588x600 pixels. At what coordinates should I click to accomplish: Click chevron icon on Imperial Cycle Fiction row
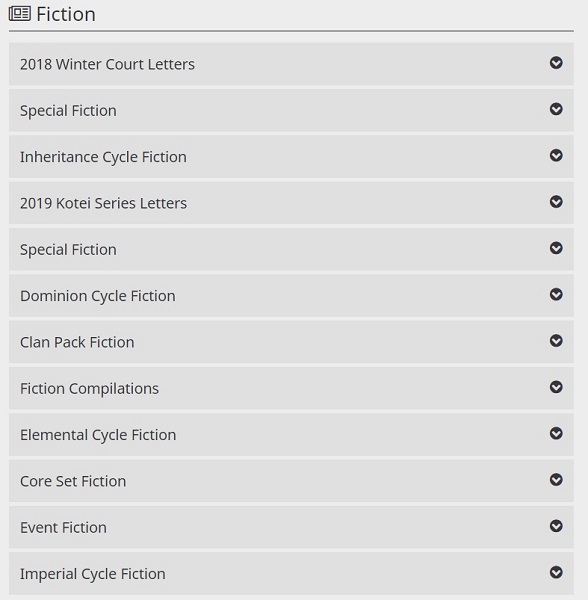click(x=556, y=572)
